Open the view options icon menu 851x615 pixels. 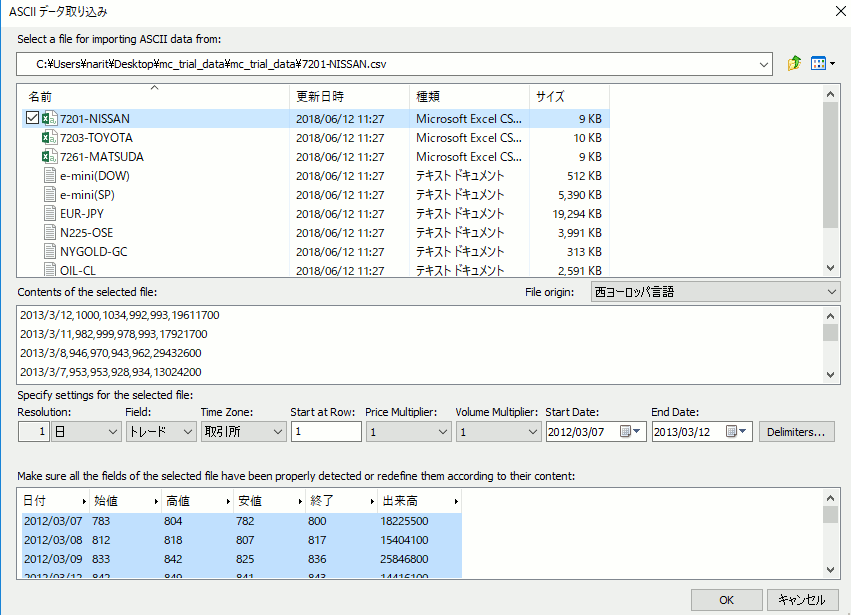point(823,64)
